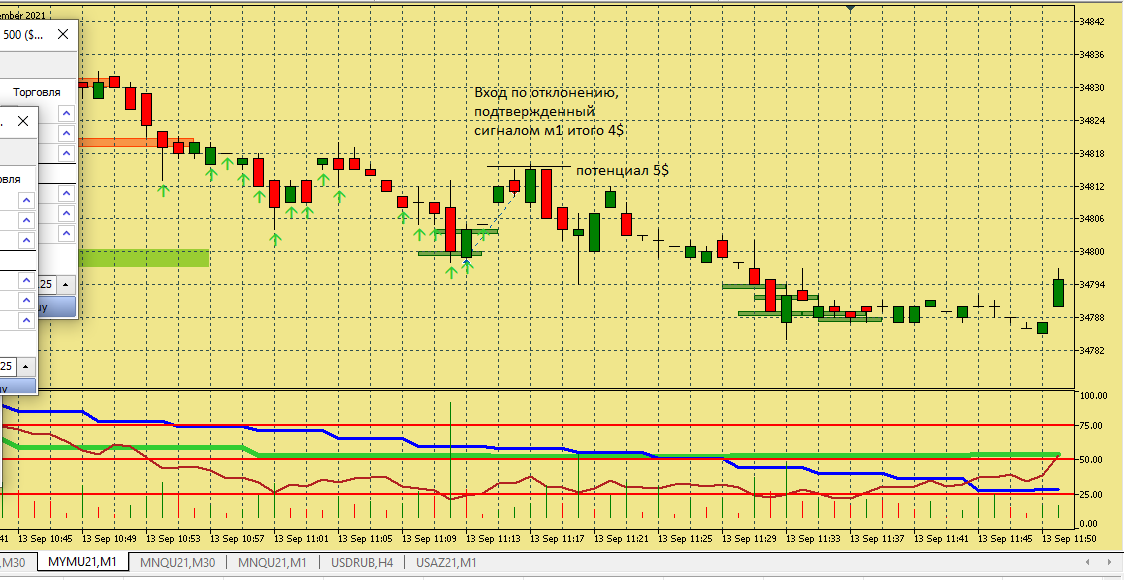Screen dimensions: 1124x580
Task: Switch to the USDRUB,H4 chart tab
Action: pos(360,563)
